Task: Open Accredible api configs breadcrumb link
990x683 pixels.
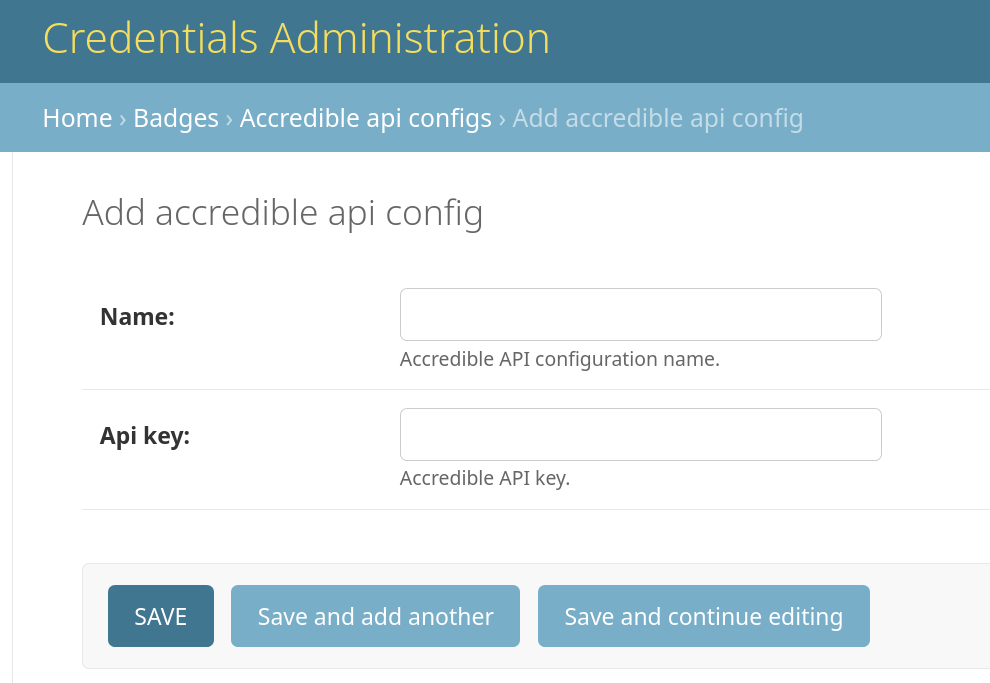Action: coord(366,118)
